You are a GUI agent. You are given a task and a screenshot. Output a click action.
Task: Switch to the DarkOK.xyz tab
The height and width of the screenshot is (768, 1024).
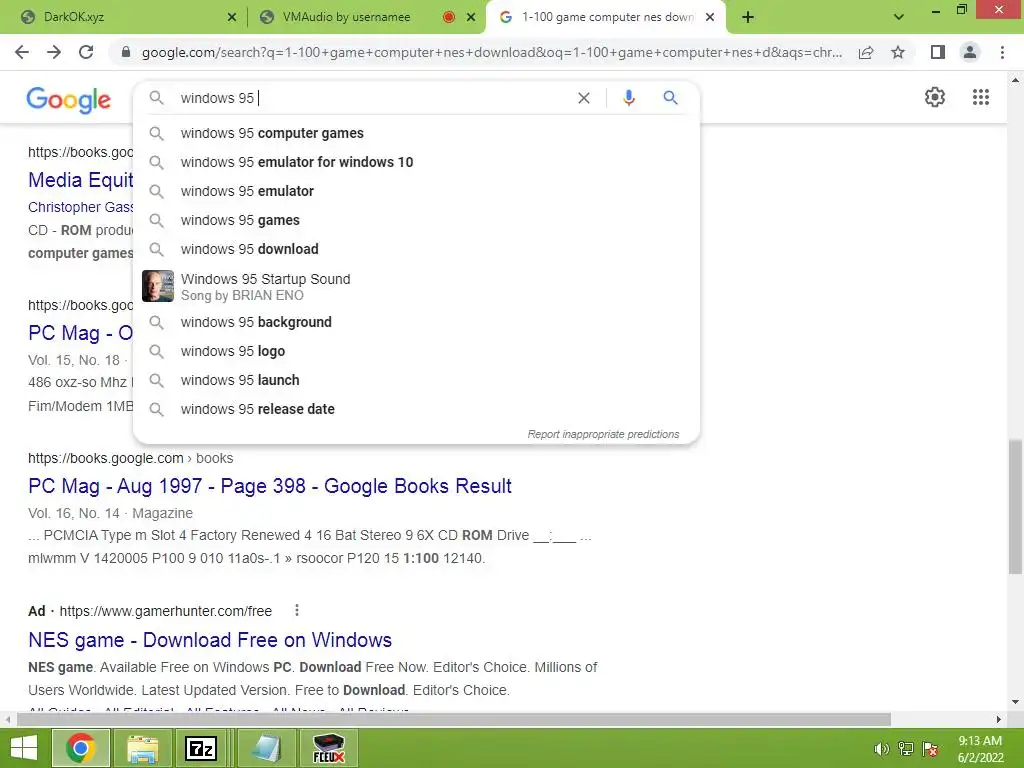(129, 17)
